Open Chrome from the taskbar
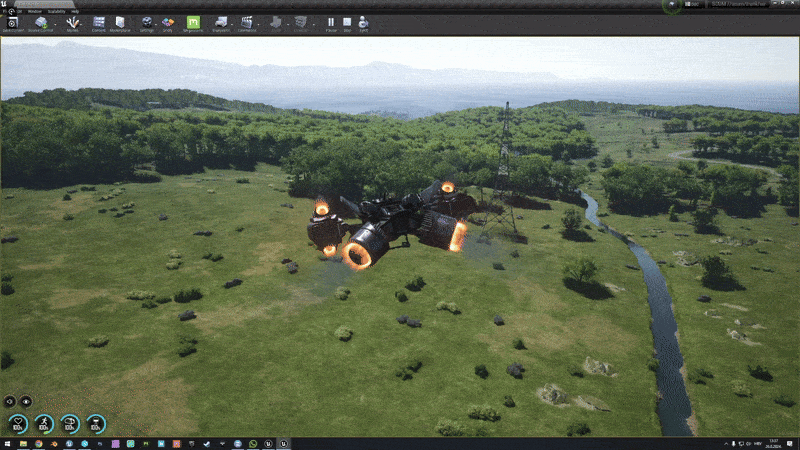800x450 pixels. (37, 443)
